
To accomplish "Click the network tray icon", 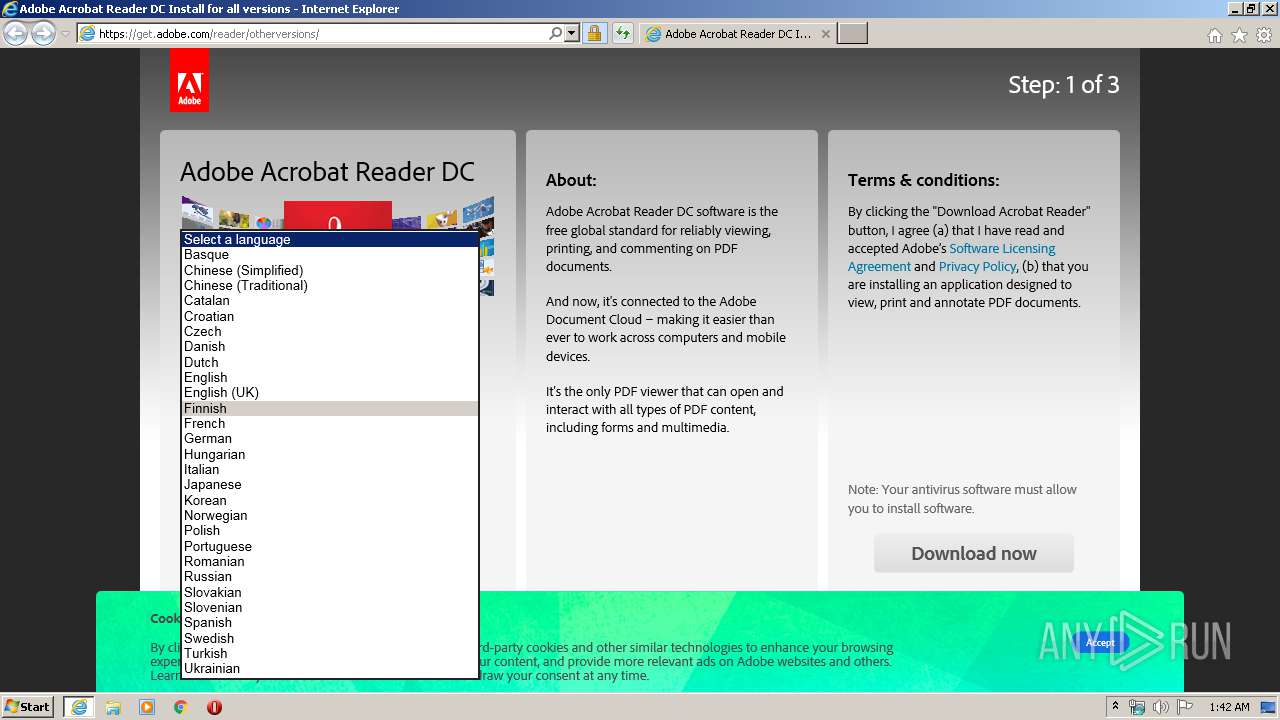I will tap(1137, 707).
